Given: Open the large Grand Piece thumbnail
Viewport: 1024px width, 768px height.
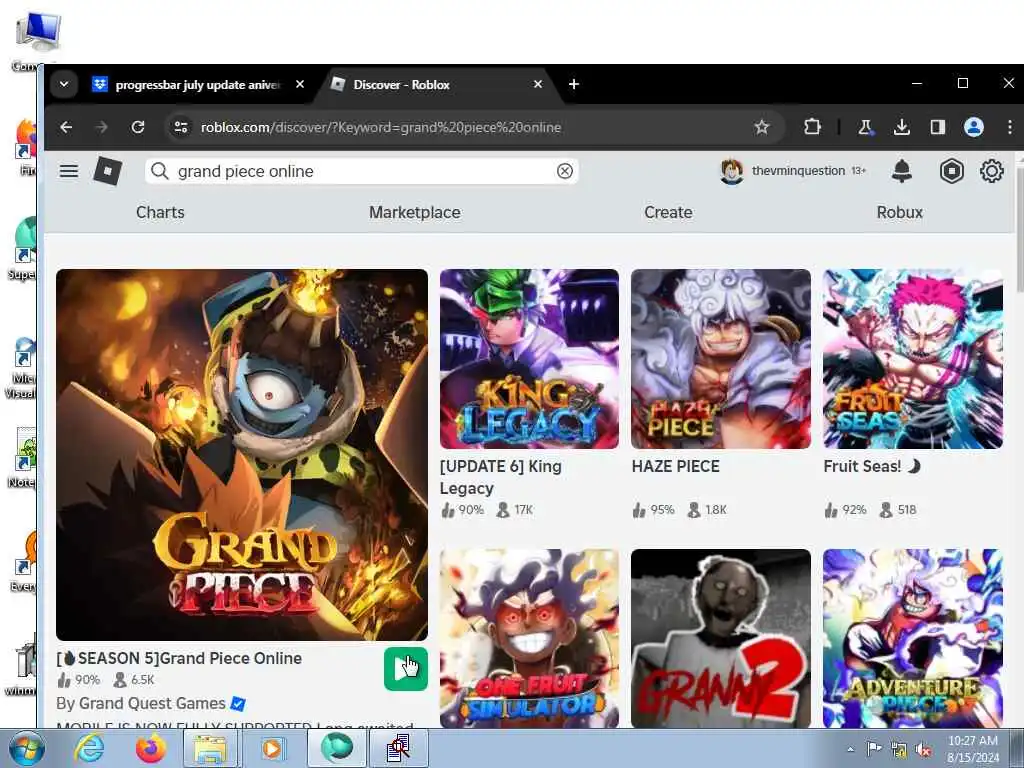Looking at the screenshot, I should tap(242, 455).
